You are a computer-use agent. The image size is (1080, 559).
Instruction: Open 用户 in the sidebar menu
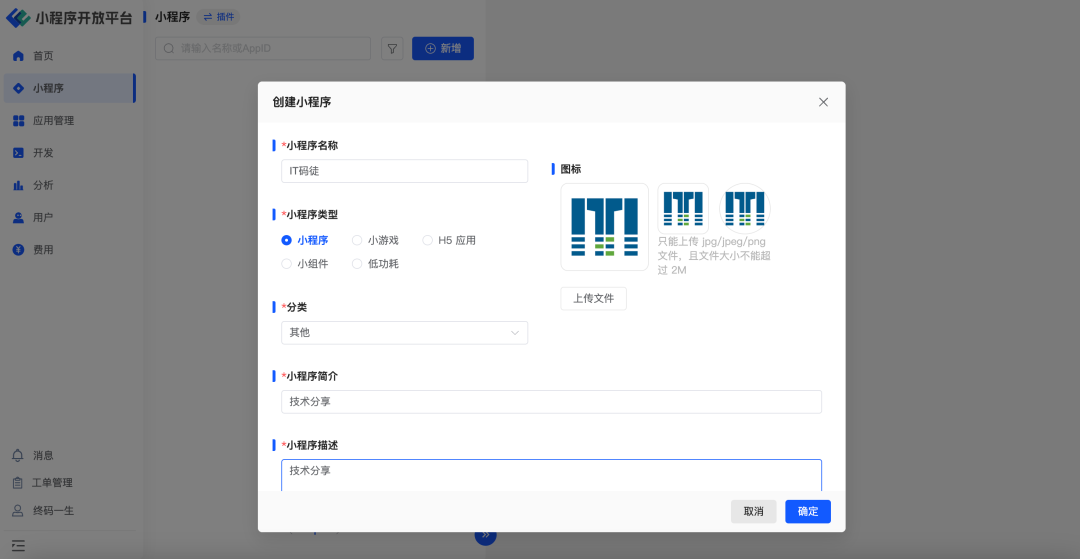click(42, 217)
